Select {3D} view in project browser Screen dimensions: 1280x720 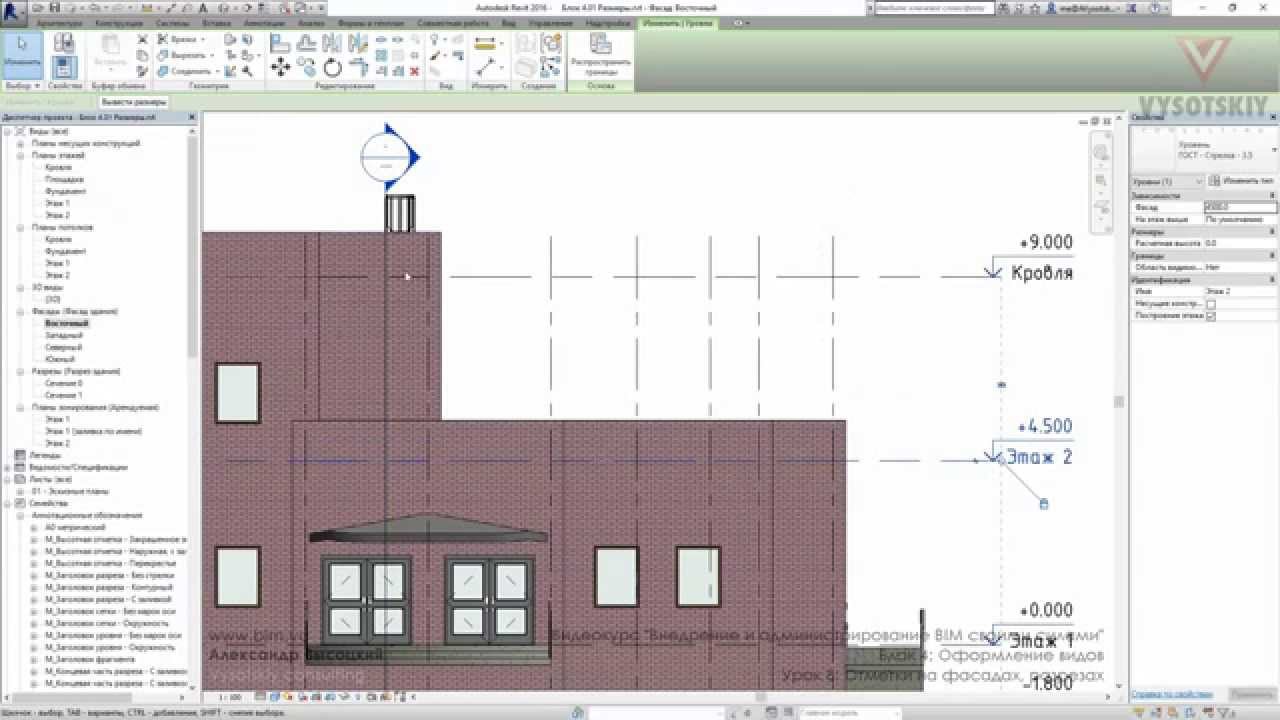[53, 300]
